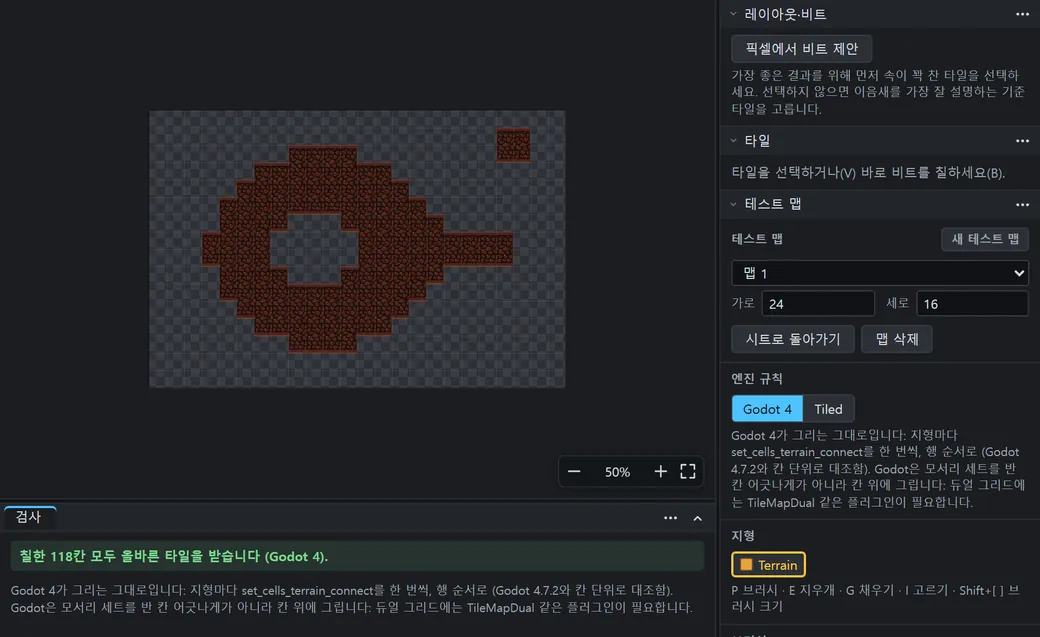Collapse the 타일 section
The image size is (1040, 637).
click(x=734, y=141)
